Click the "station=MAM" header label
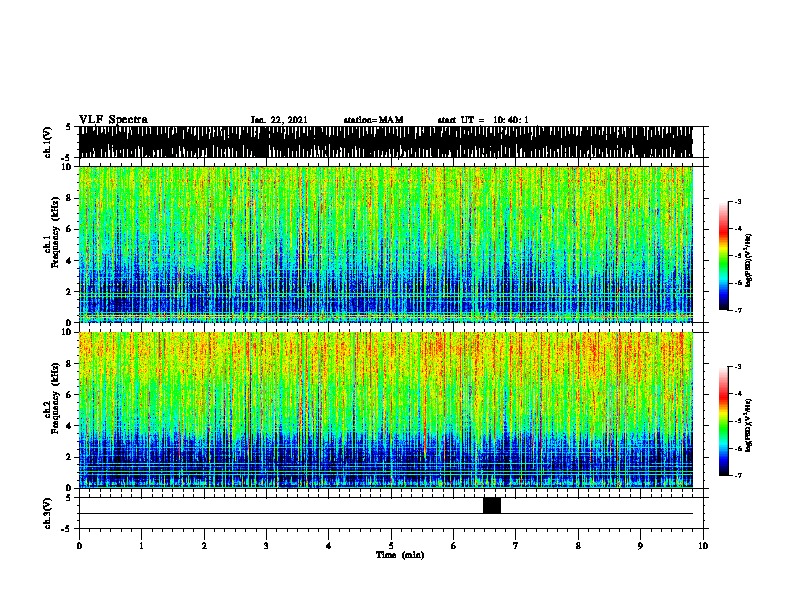This screenshot has height=612, width=792. [373, 120]
